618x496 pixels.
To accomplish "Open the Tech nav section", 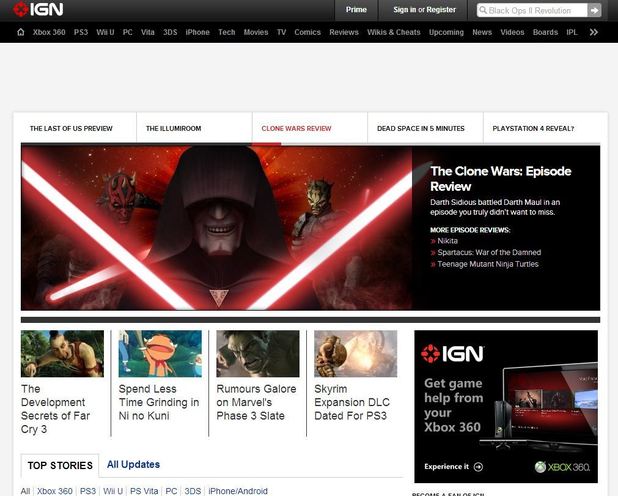I will (227, 32).
